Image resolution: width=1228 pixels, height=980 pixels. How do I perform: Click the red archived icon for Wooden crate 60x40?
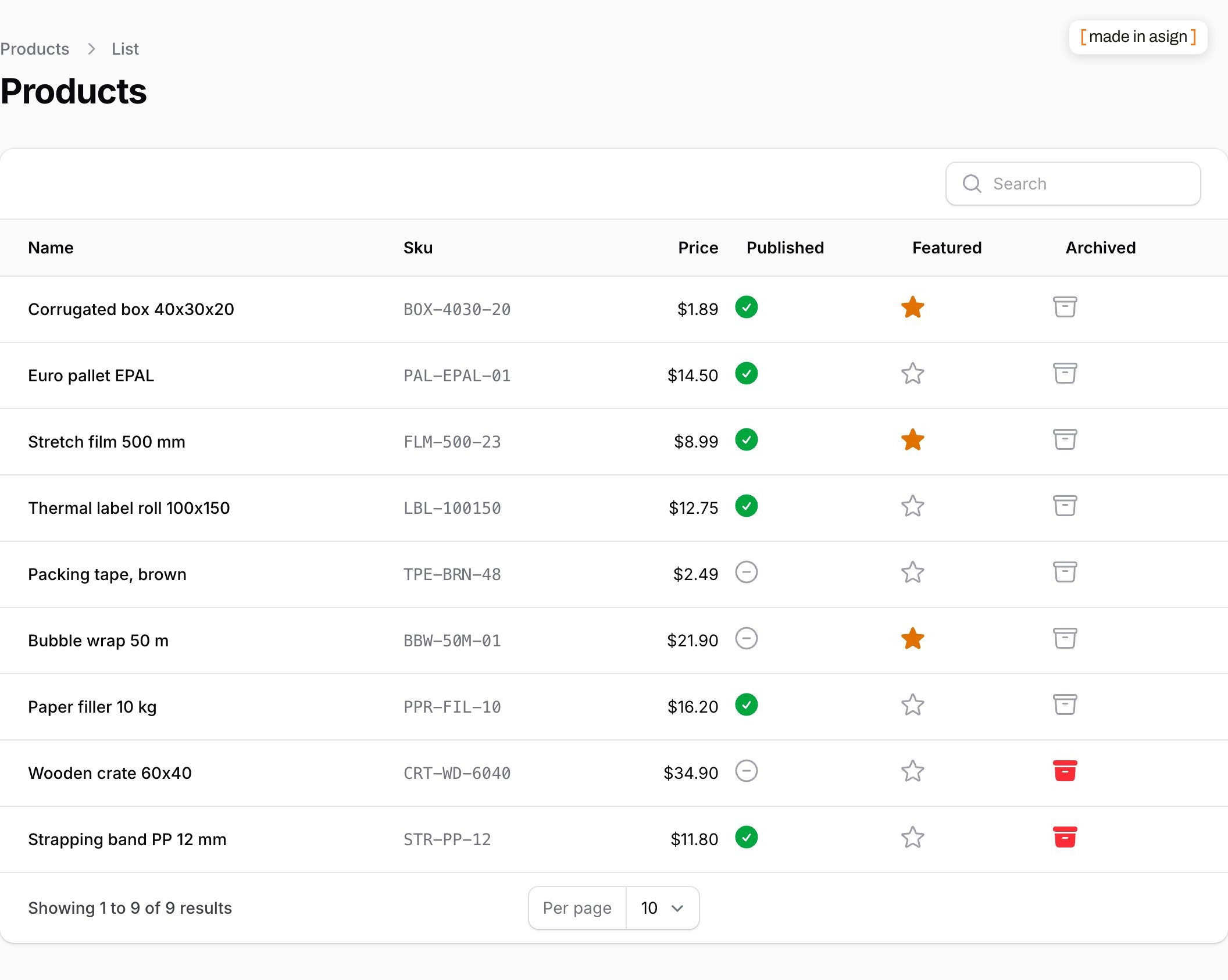(1065, 771)
